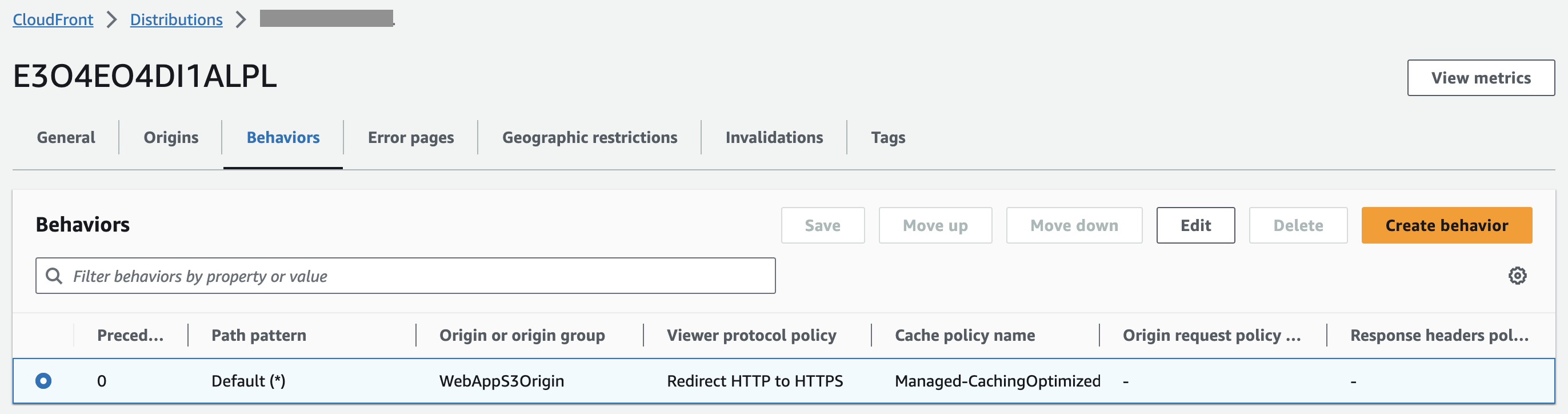Screen dimensions: 1568x414
Task: Edit the selected behavior
Action: (x=1195, y=225)
